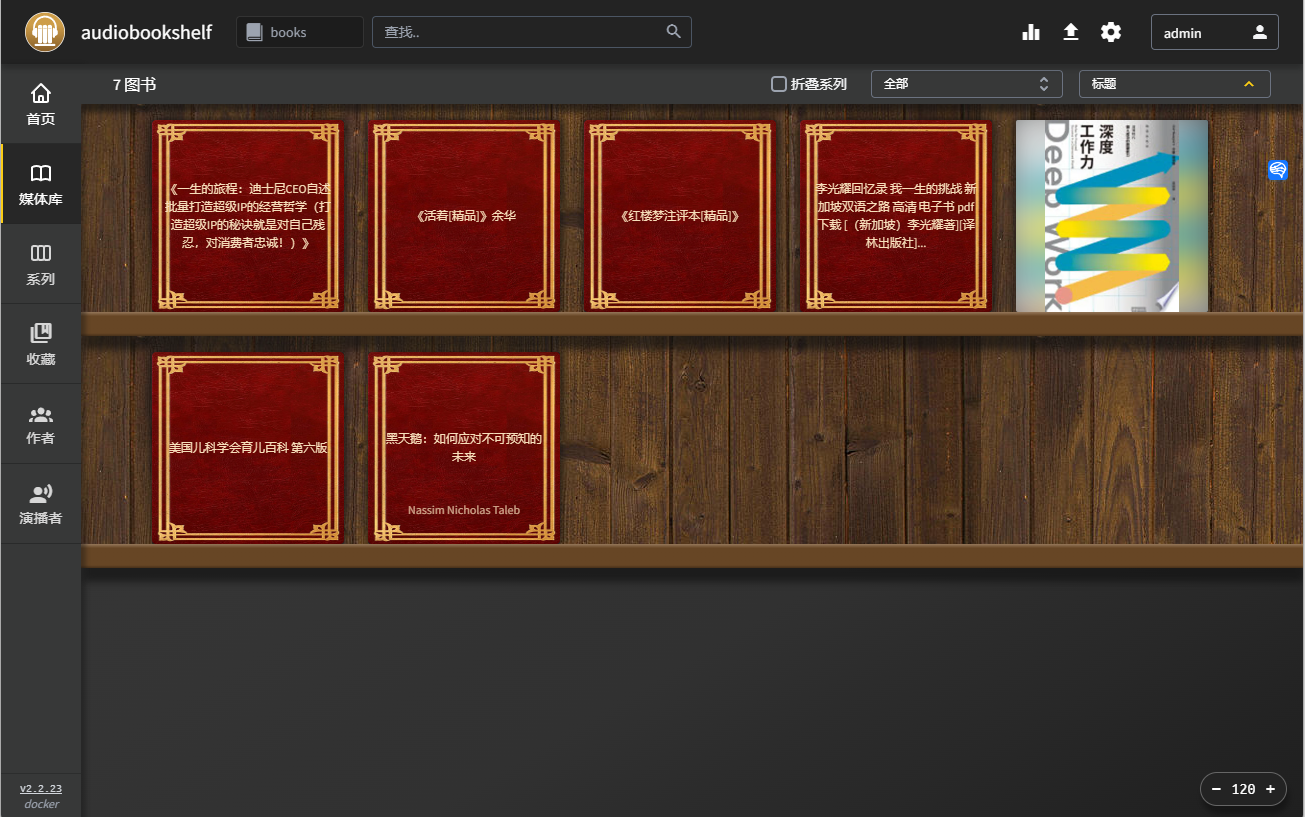Open settings via the gear icon

pos(1111,32)
